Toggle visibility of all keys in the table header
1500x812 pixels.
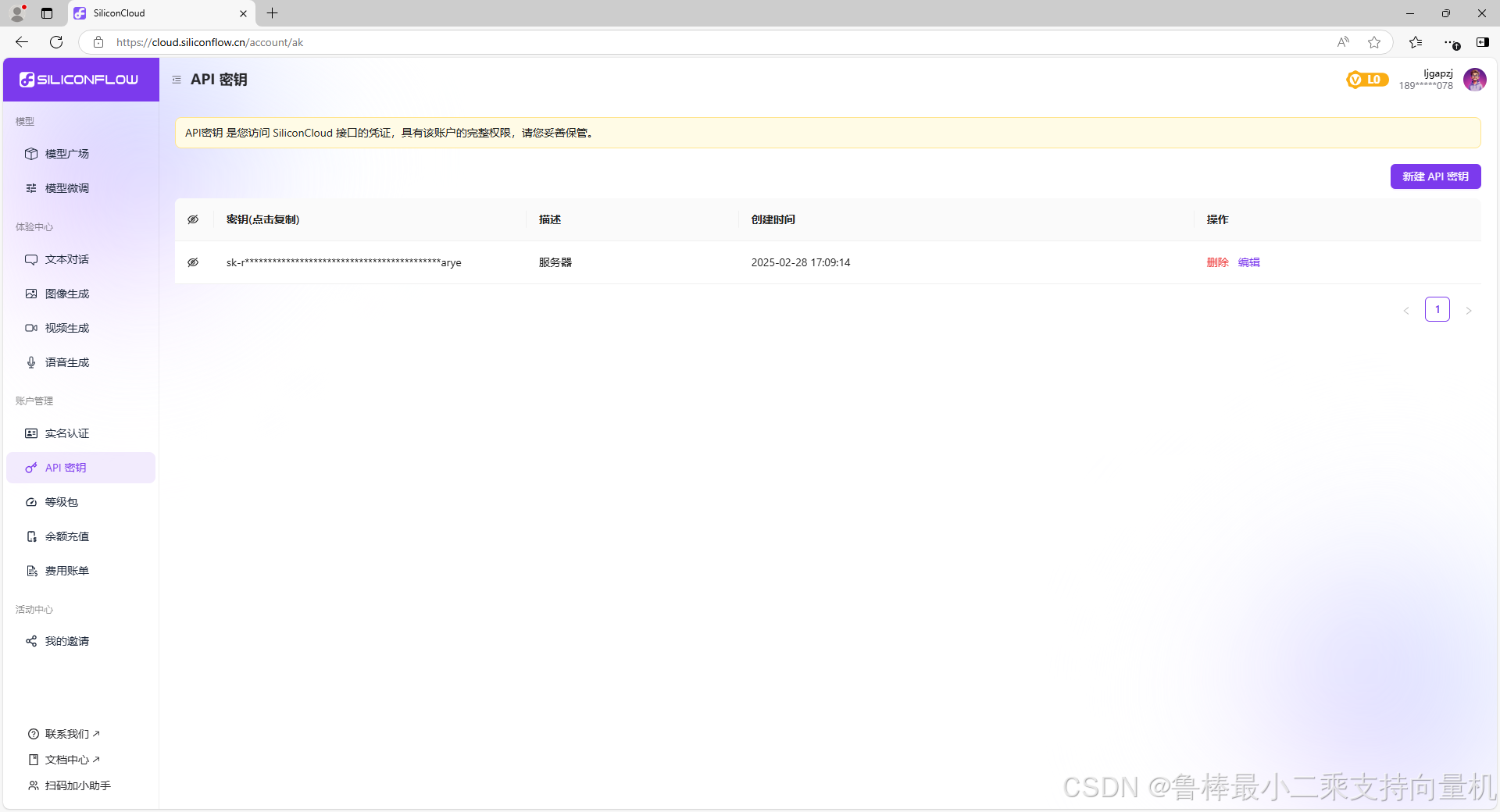pos(193,219)
